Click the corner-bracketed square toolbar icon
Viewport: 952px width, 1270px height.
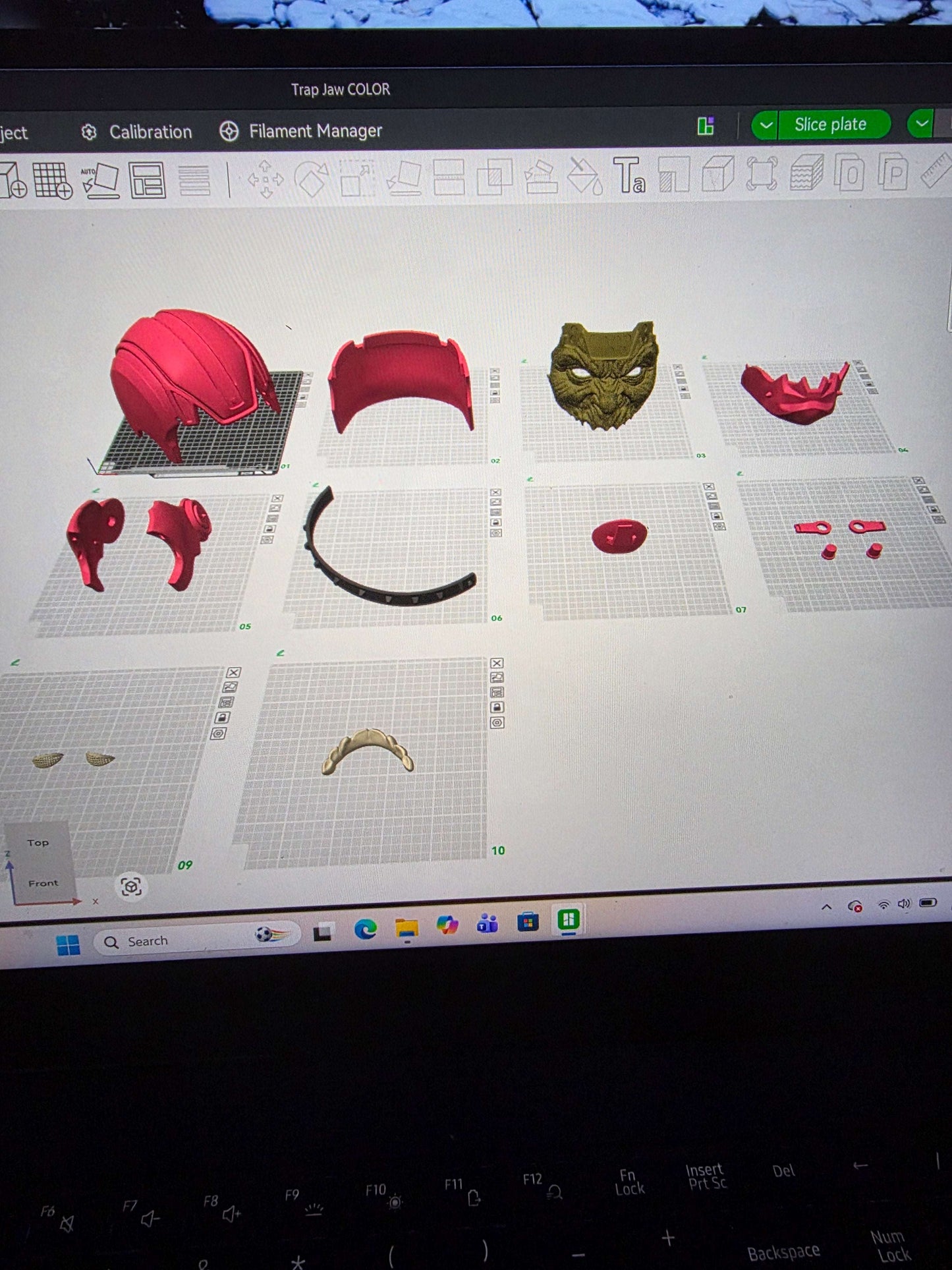pos(762,174)
